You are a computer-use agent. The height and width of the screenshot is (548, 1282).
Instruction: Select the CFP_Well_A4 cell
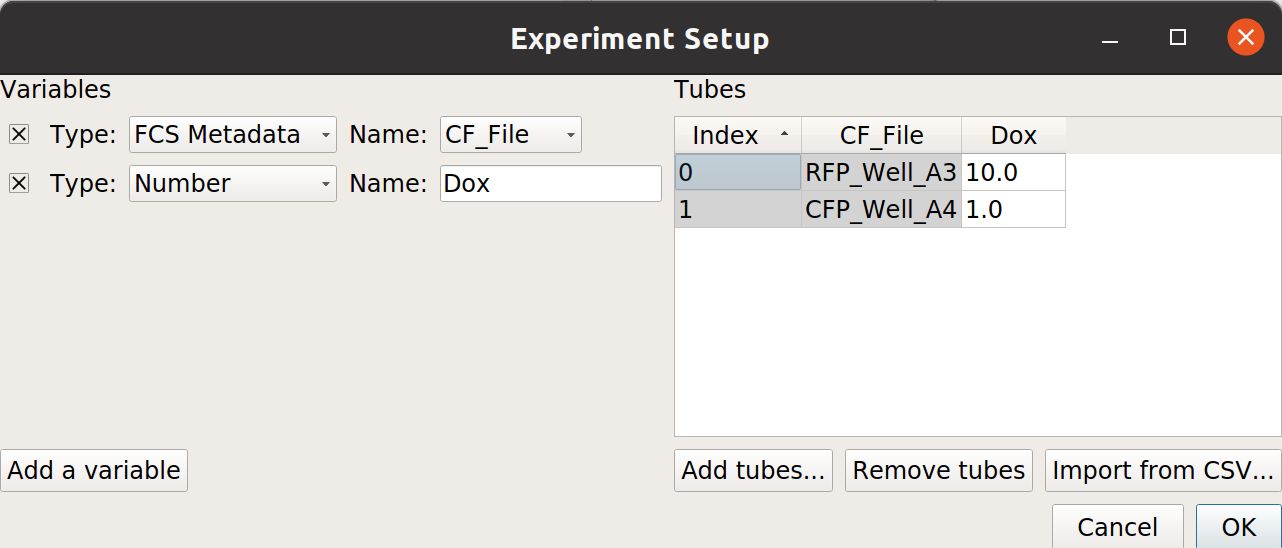[x=881, y=209]
